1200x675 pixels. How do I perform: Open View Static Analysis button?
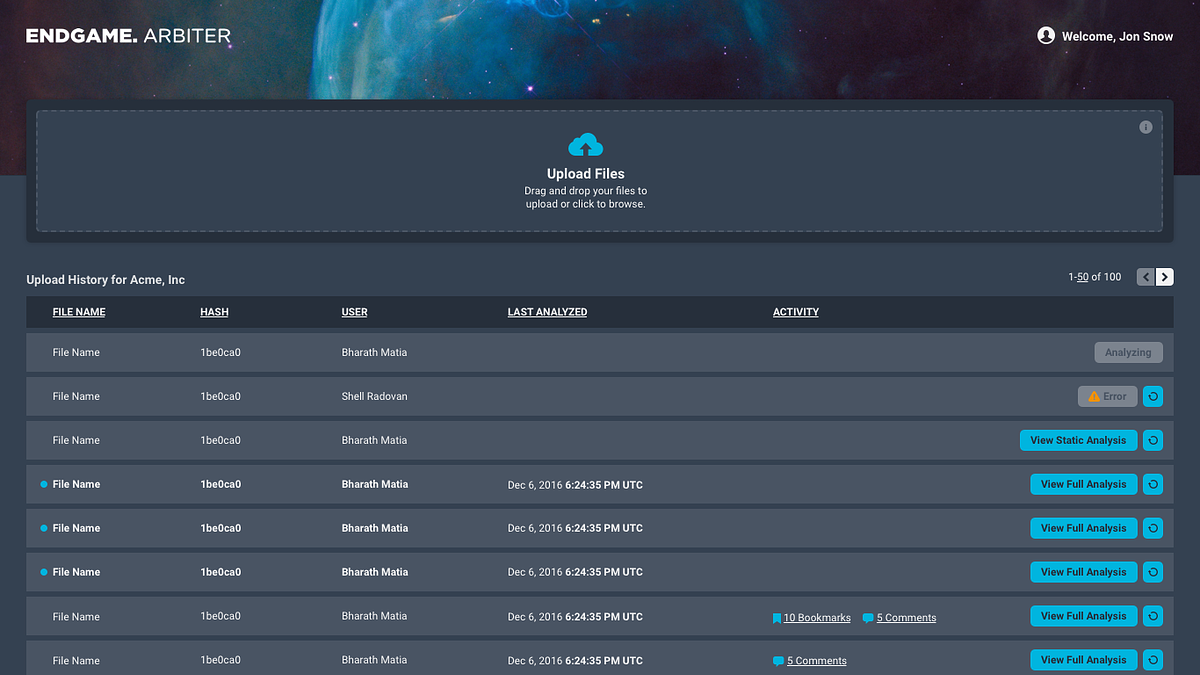tap(1078, 441)
